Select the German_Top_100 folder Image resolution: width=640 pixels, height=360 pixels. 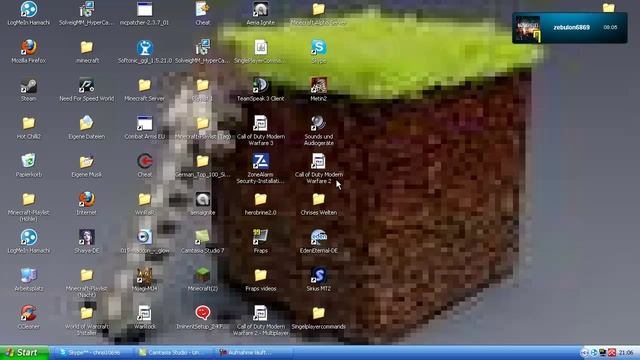(202, 161)
